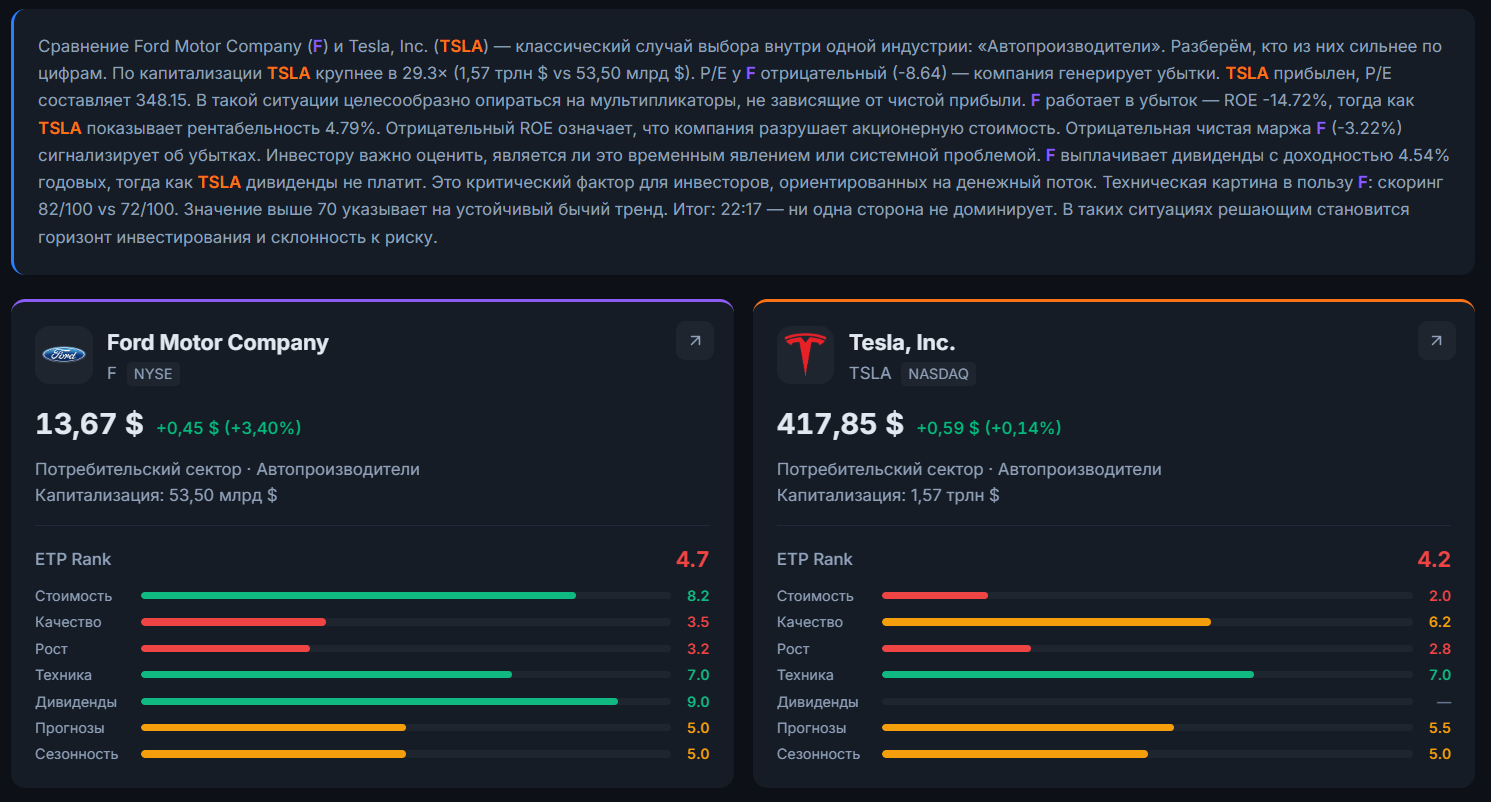Click Ford's Рост value 3.2
This screenshot has width=1491, height=802.
click(698, 649)
